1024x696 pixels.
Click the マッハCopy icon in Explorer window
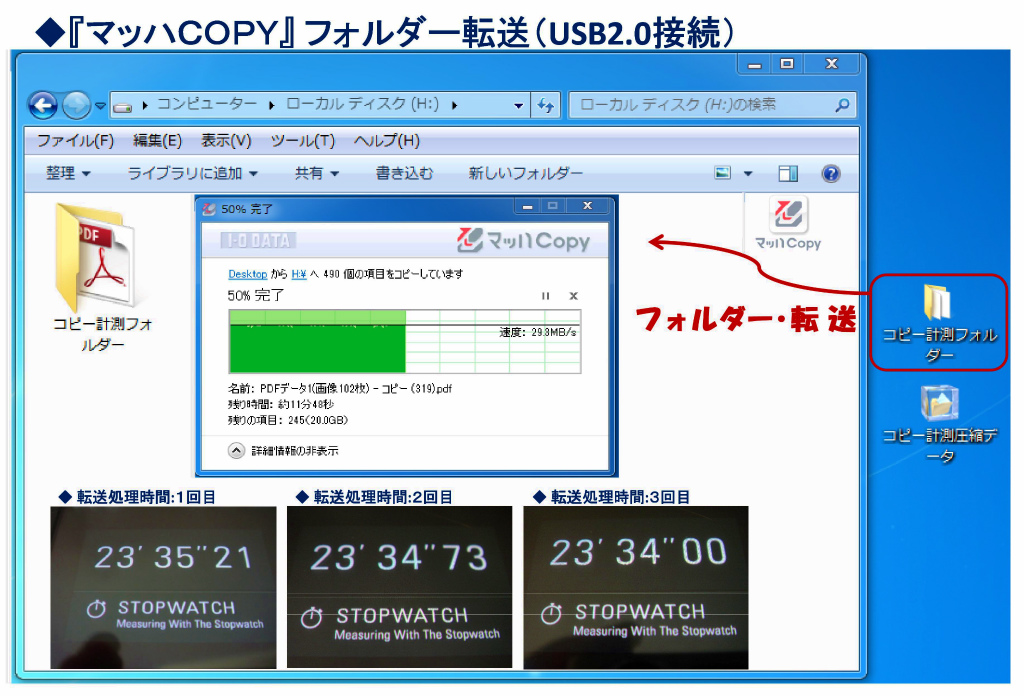[788, 223]
